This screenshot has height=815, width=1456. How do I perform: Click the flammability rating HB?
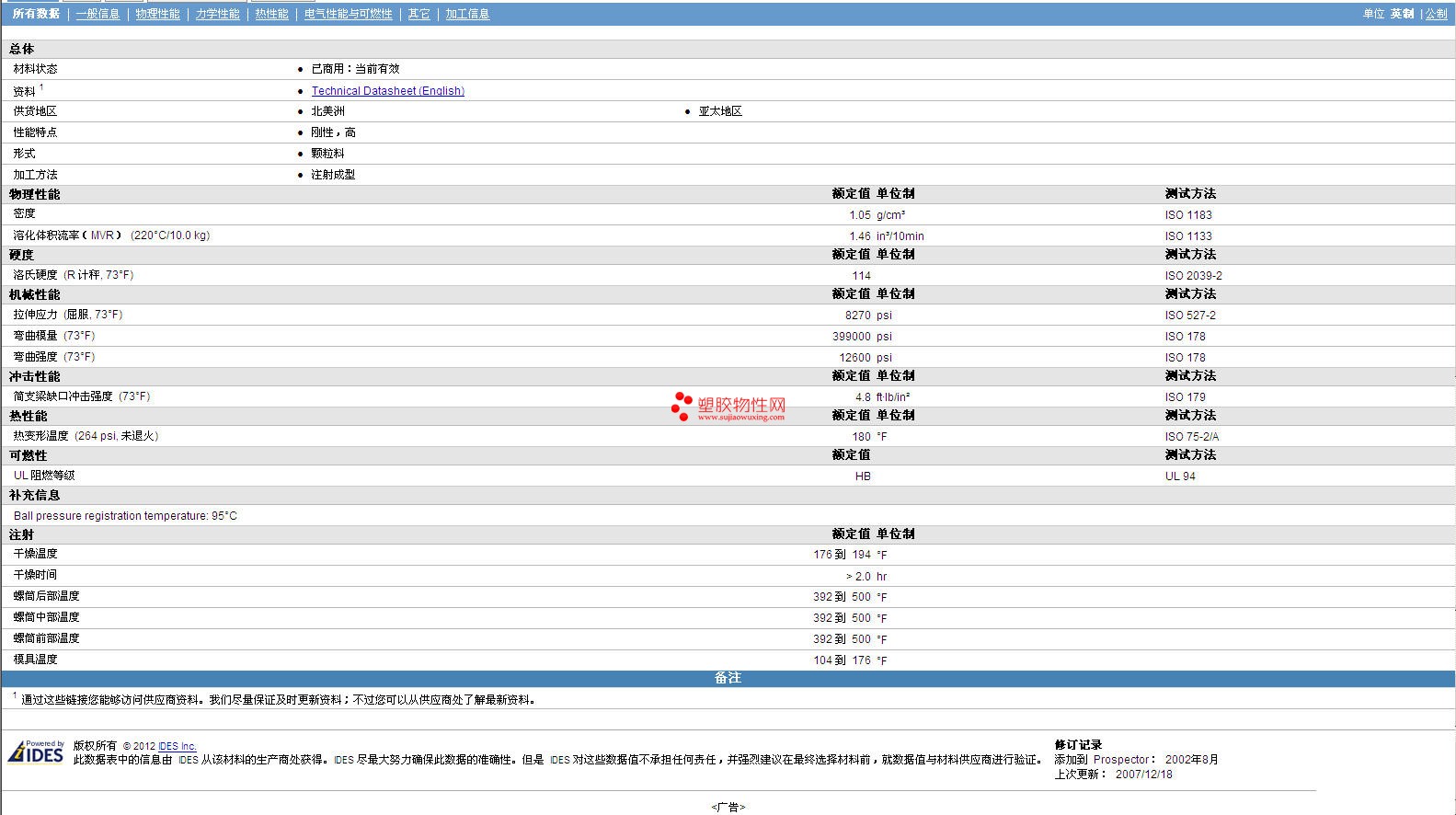click(863, 476)
